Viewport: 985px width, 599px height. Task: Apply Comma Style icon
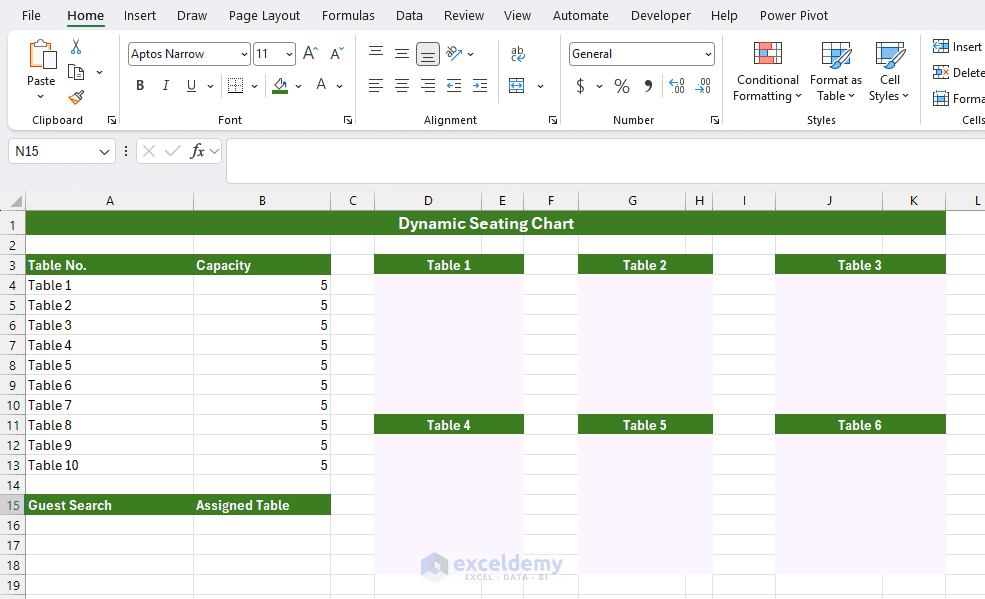coord(648,85)
